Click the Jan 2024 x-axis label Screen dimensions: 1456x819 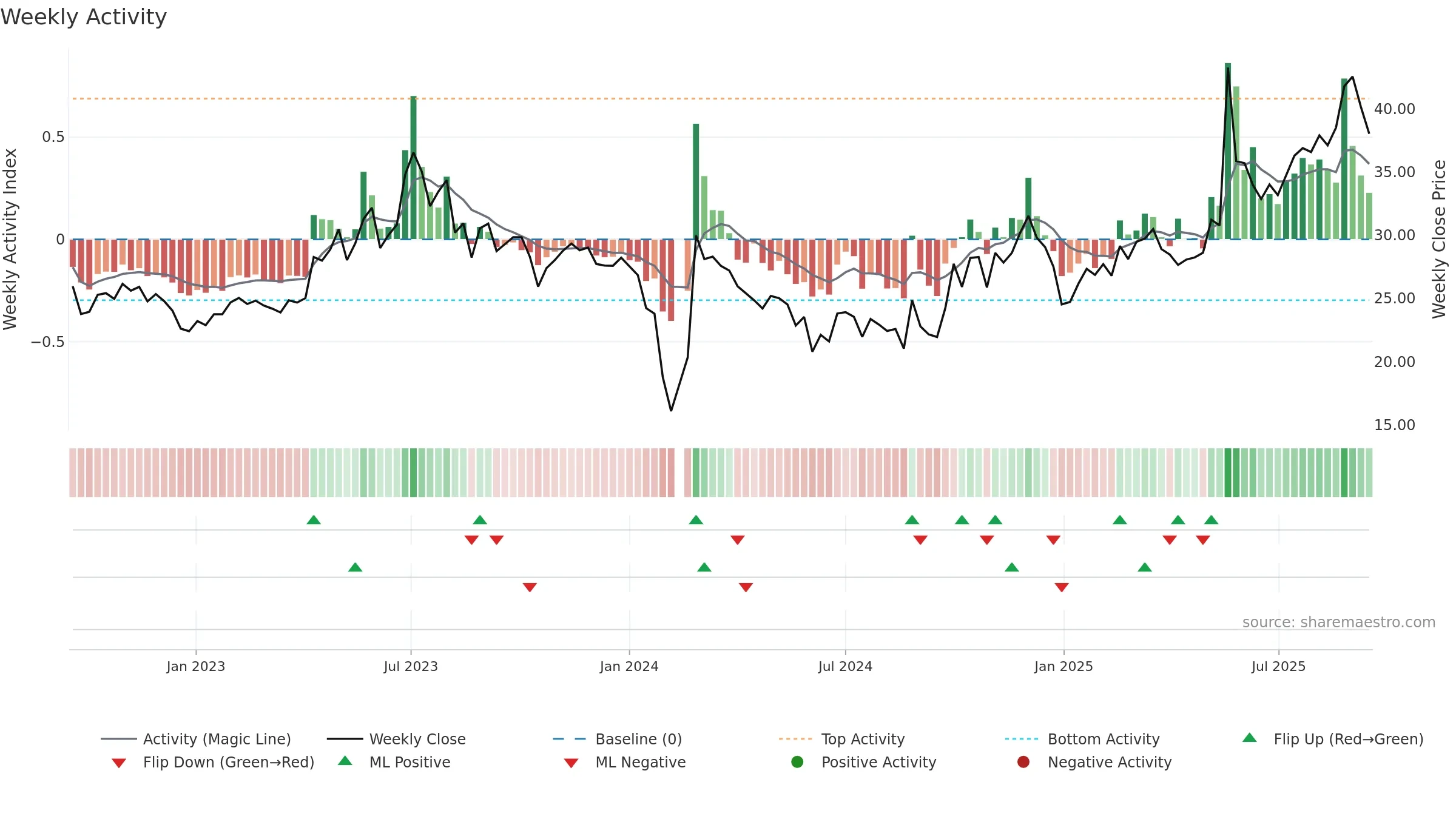point(629,666)
